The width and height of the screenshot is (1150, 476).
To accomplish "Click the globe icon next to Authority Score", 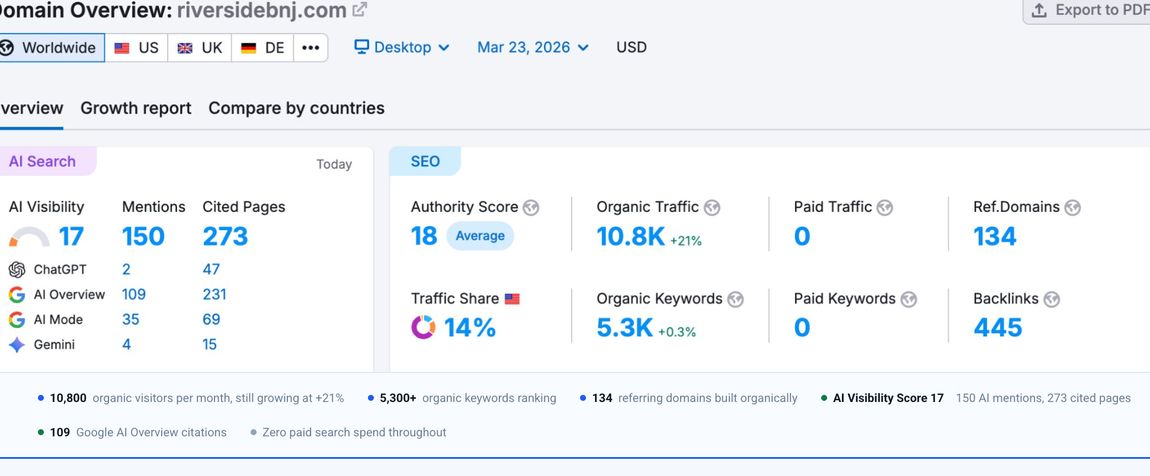I will point(531,208).
